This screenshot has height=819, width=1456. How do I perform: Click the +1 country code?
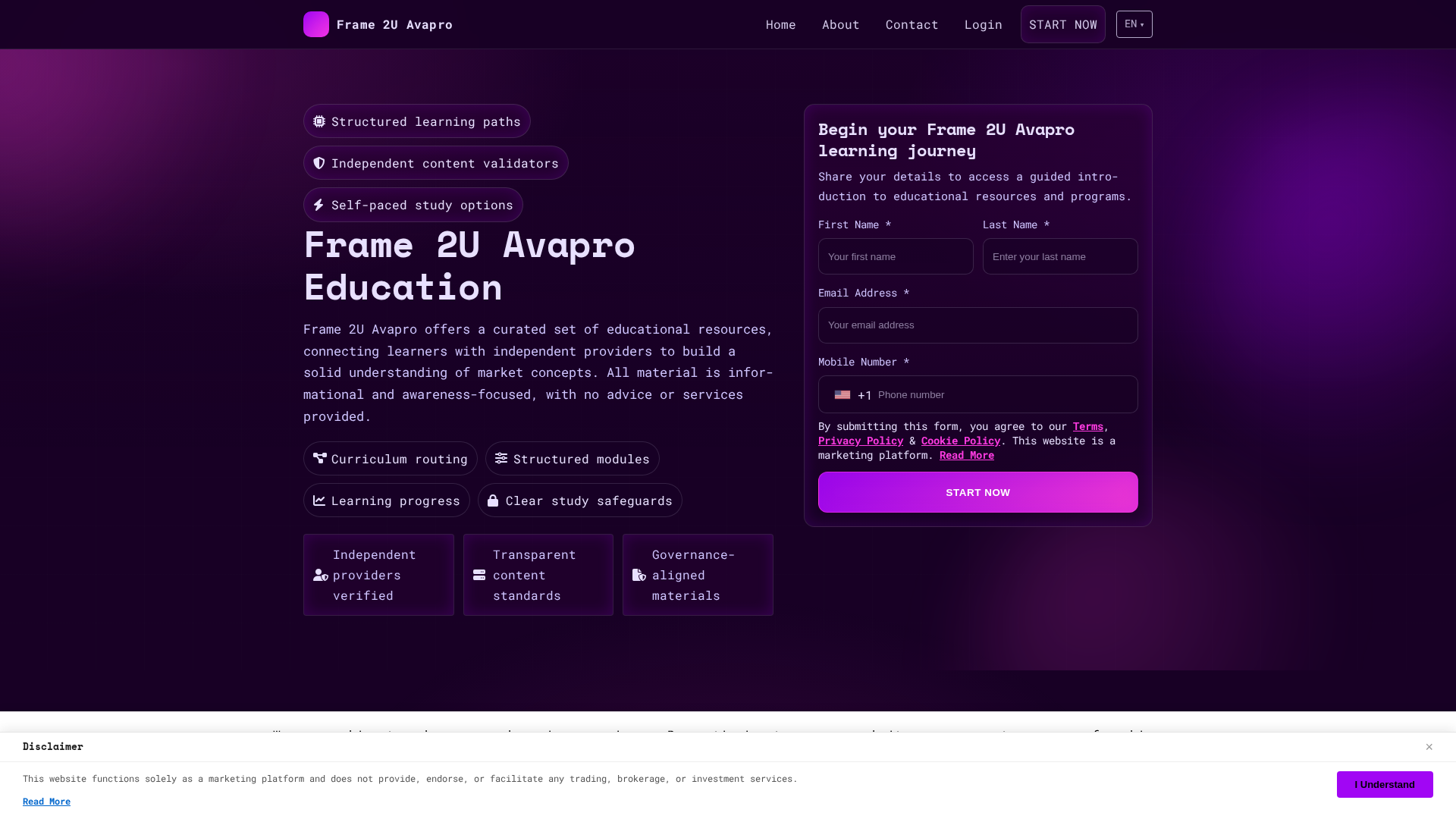[x=864, y=395]
